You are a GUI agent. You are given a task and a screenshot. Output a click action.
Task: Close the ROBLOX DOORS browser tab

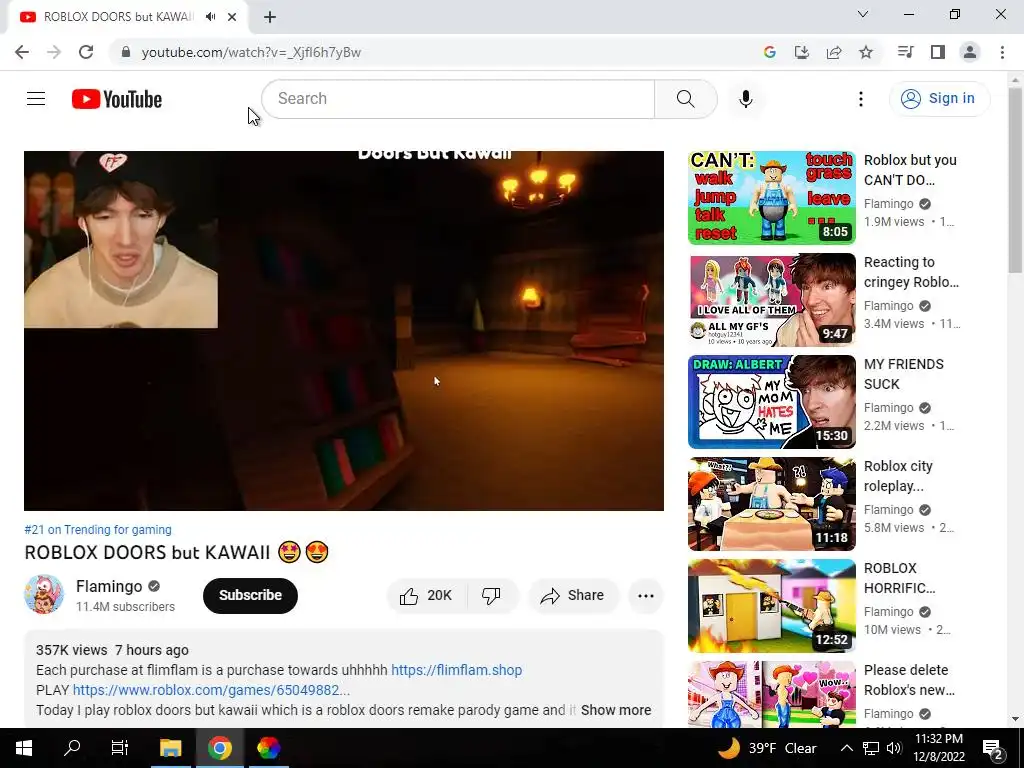point(232,17)
